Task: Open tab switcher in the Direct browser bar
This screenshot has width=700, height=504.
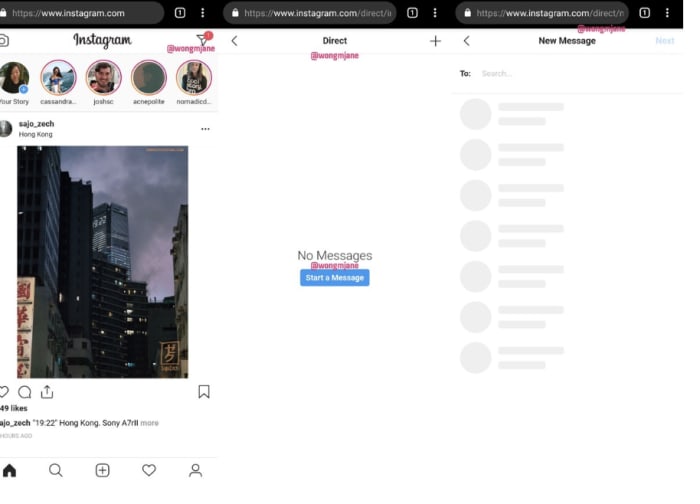Action: click(x=412, y=13)
